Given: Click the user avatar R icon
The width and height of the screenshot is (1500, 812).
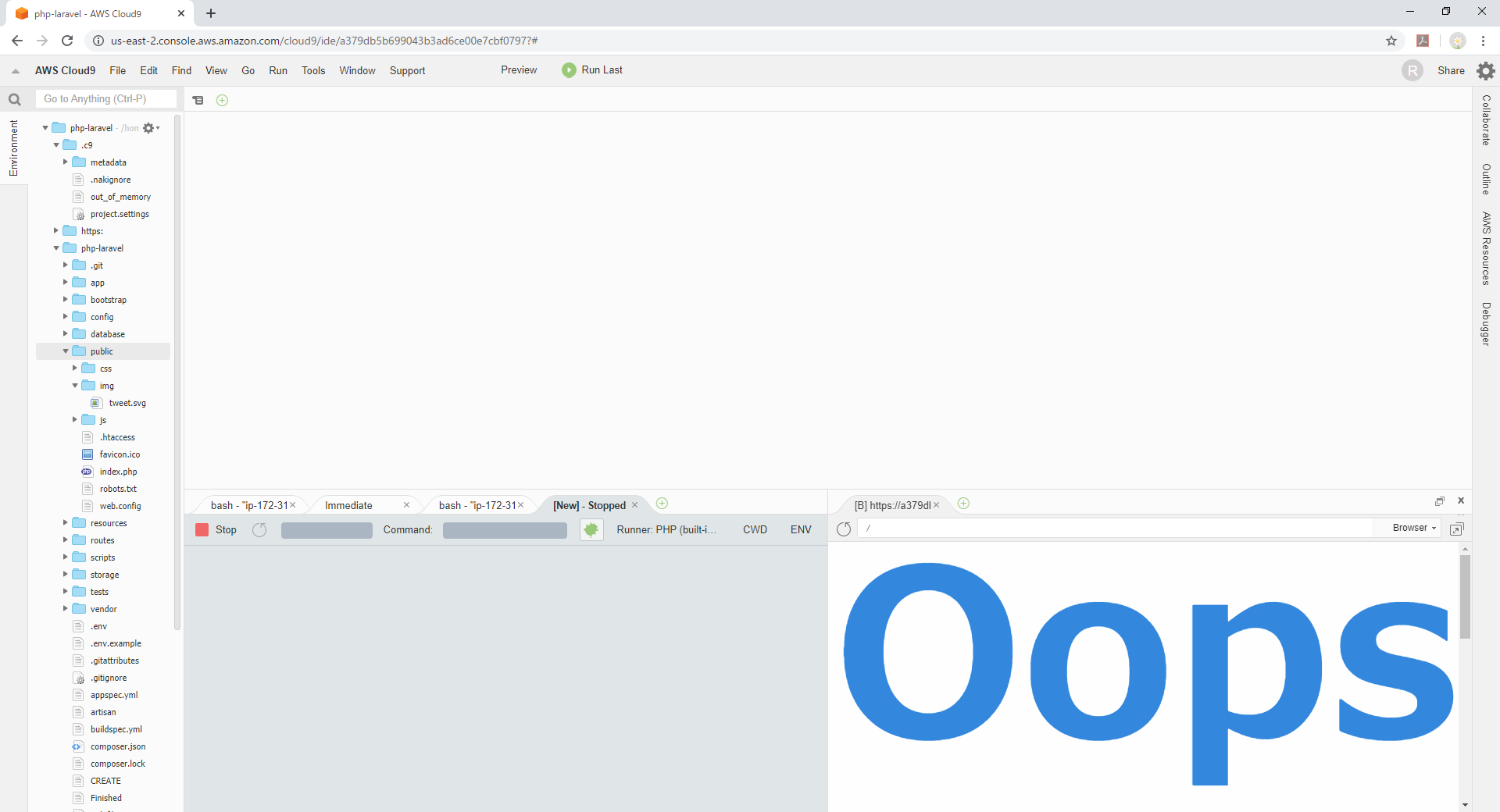Looking at the screenshot, I should (1412, 71).
